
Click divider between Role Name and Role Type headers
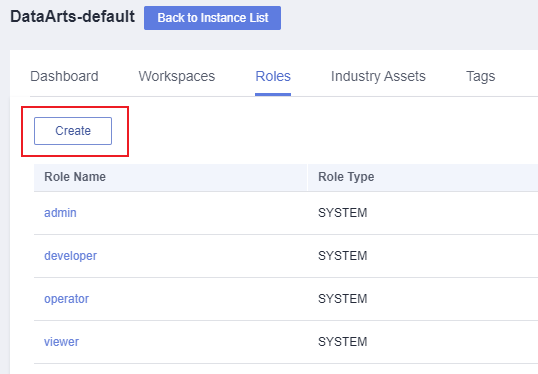click(x=307, y=177)
